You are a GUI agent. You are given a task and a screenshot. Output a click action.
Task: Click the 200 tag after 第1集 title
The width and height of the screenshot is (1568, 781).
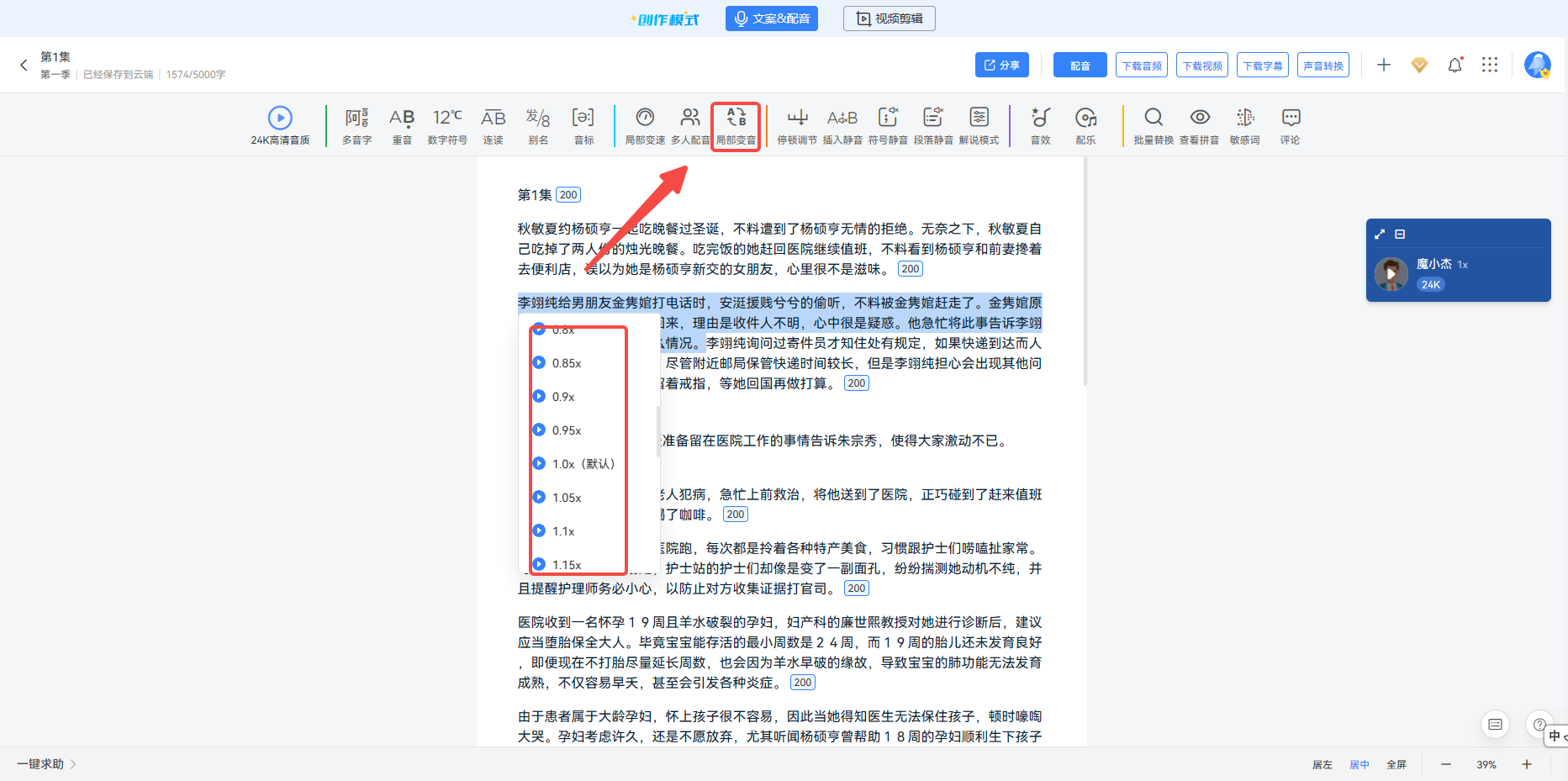pyautogui.click(x=568, y=195)
